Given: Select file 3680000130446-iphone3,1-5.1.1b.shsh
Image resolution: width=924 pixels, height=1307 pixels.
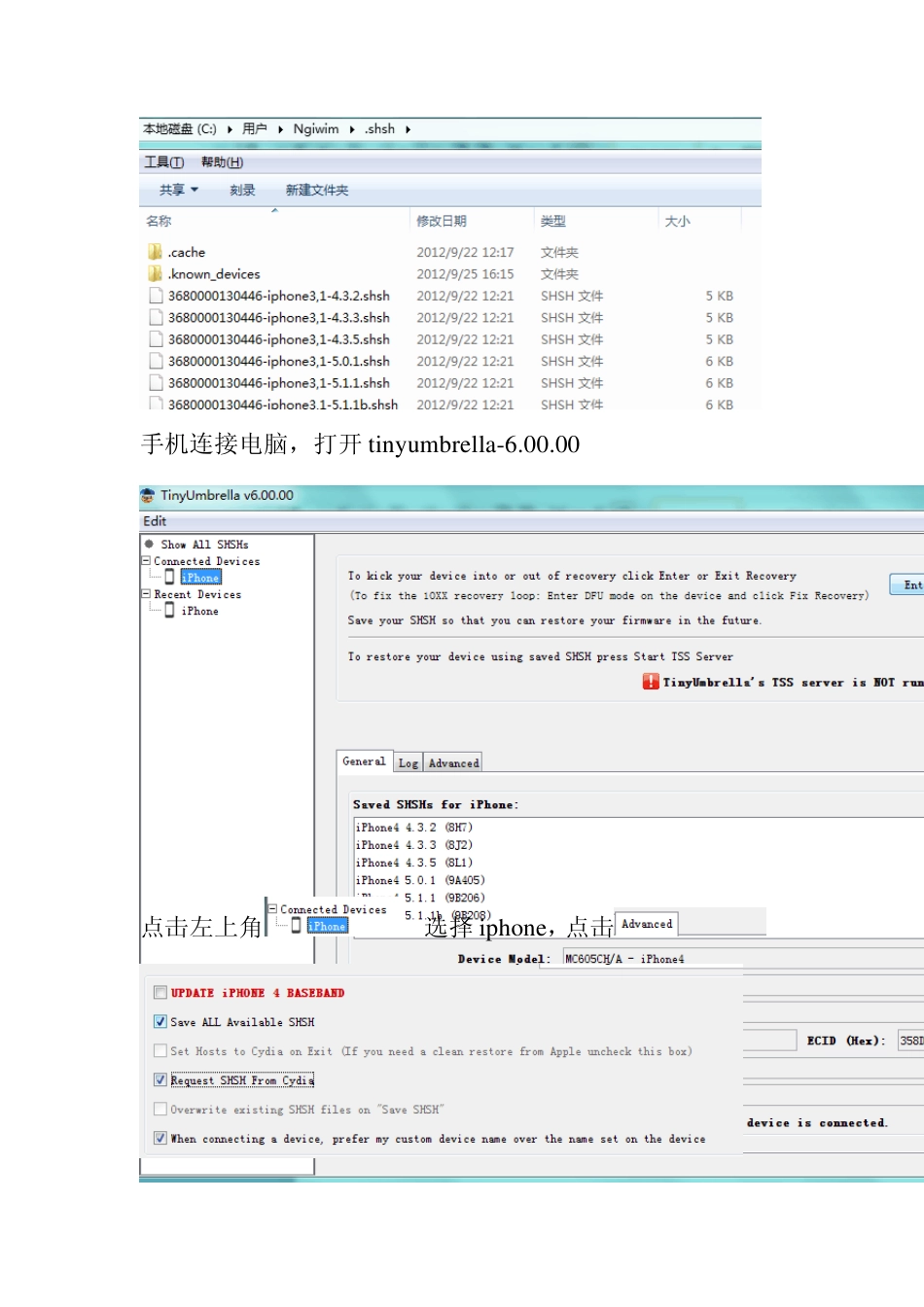Looking at the screenshot, I should click(x=282, y=405).
